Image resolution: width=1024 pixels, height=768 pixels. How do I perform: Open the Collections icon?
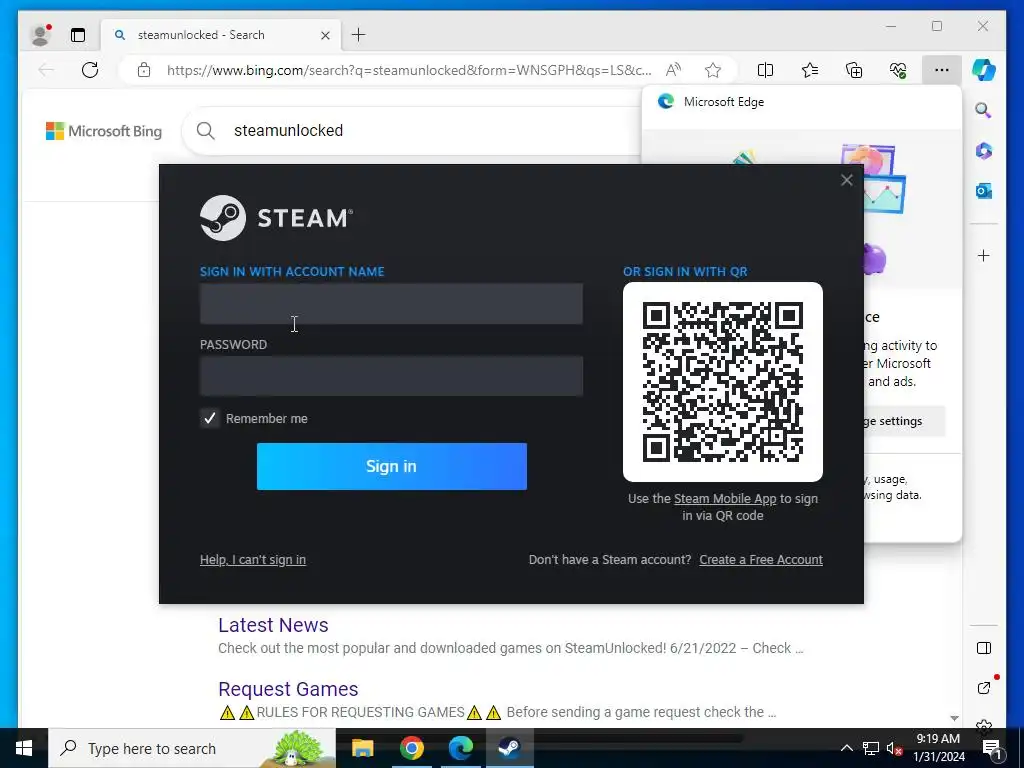coord(854,70)
